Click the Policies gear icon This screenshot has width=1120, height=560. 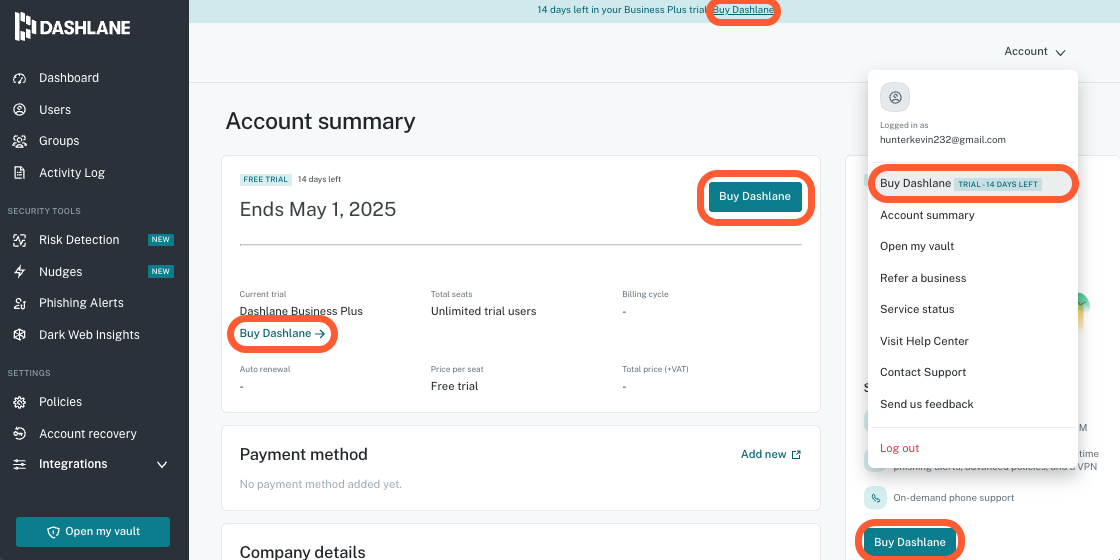19,402
